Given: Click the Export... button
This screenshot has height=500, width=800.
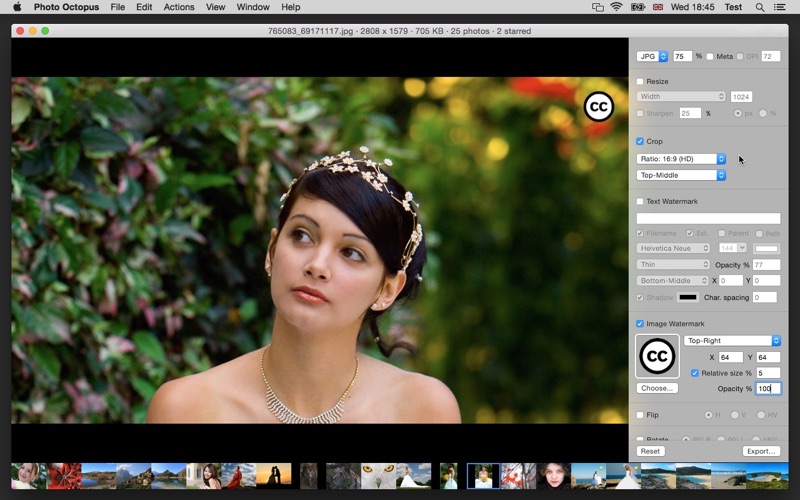Looking at the screenshot, I should click(761, 451).
